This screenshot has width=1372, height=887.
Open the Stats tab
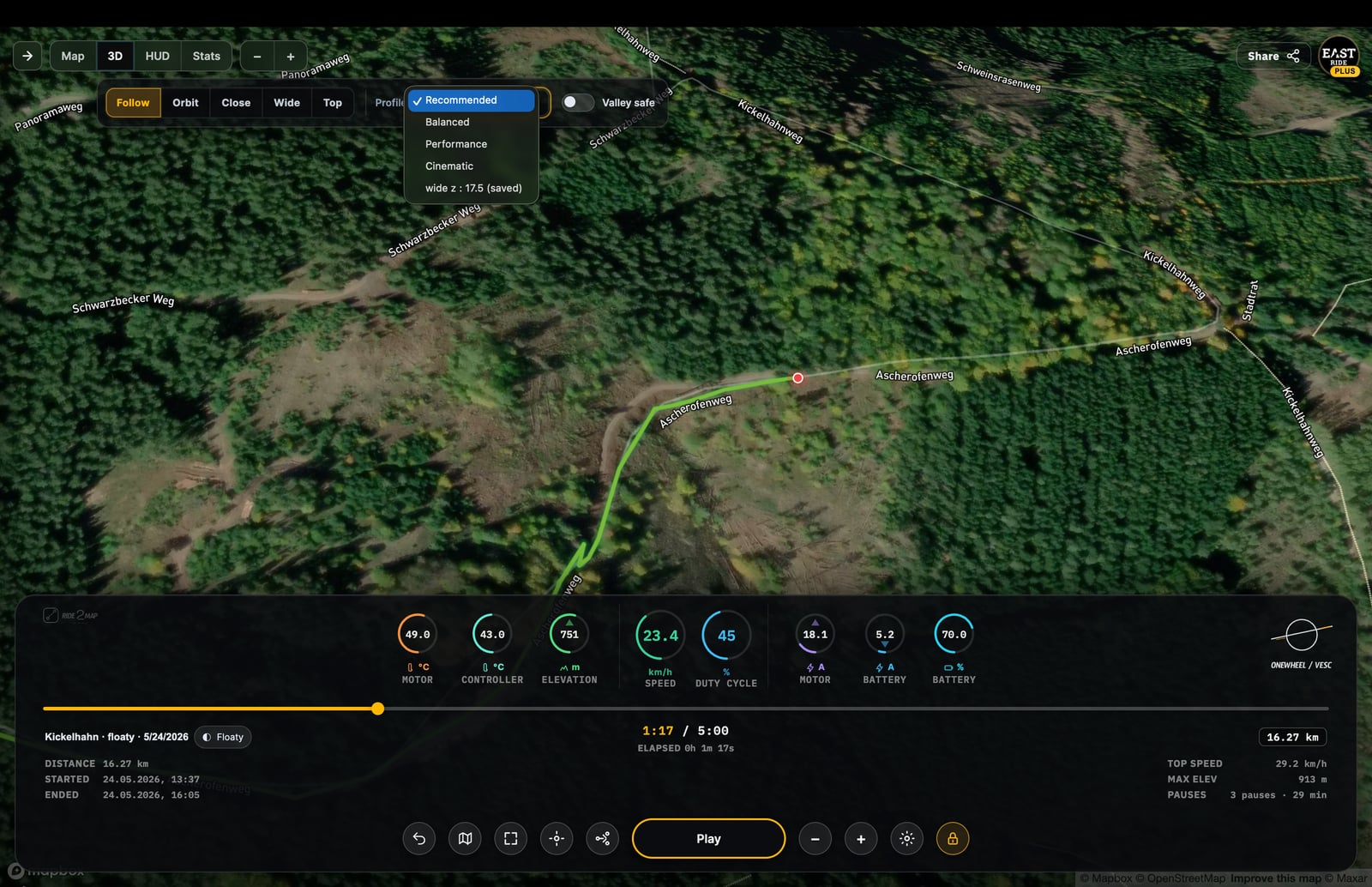[207, 56]
